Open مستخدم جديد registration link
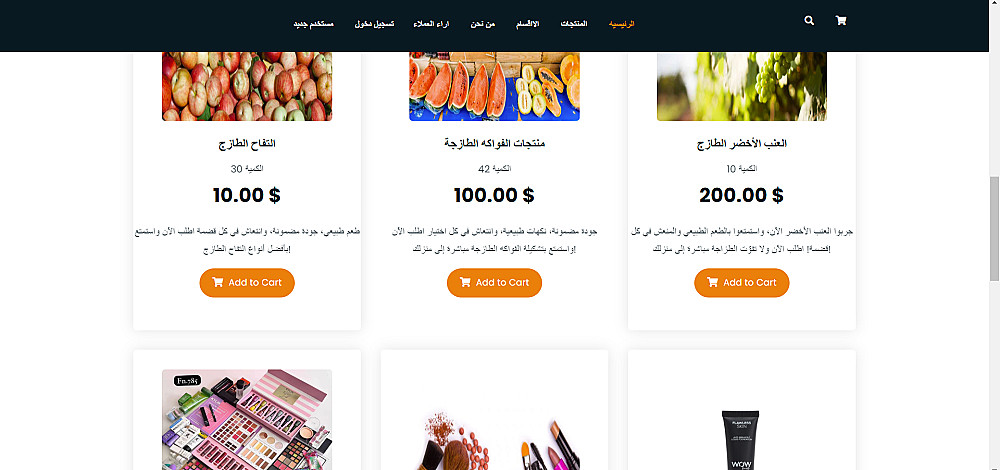Screen dimensions: 1000x470 pos(313,24)
